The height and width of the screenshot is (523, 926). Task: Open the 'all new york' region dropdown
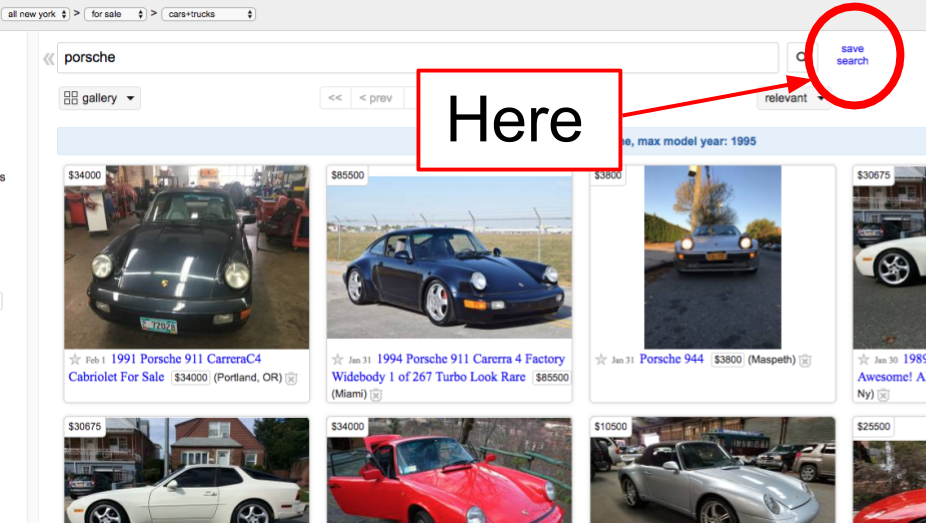pyautogui.click(x=35, y=14)
